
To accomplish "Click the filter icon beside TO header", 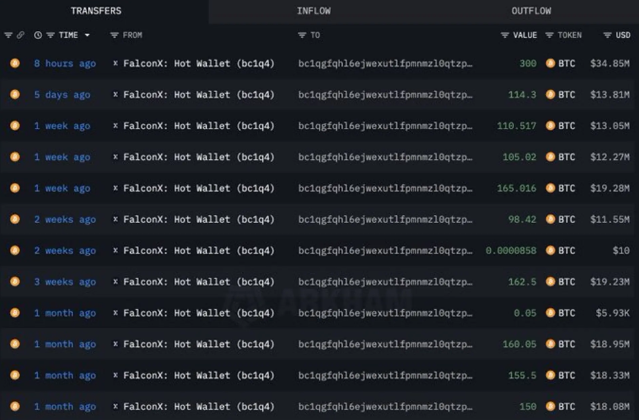I will 302,36.
